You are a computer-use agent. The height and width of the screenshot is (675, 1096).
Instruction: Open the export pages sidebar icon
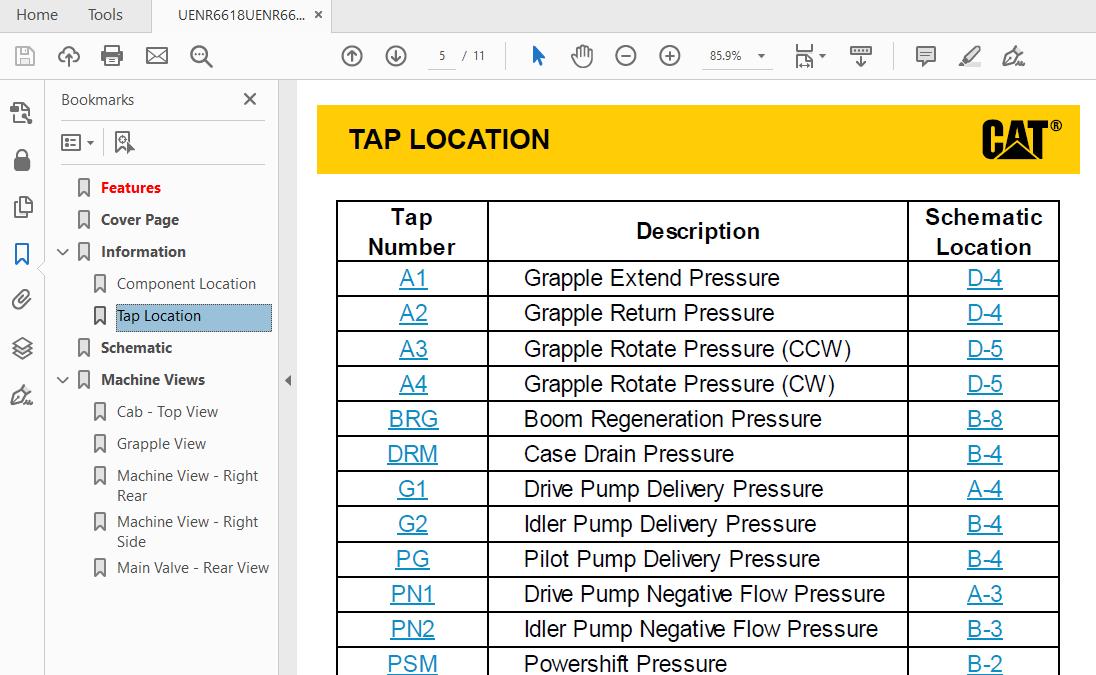[x=22, y=112]
